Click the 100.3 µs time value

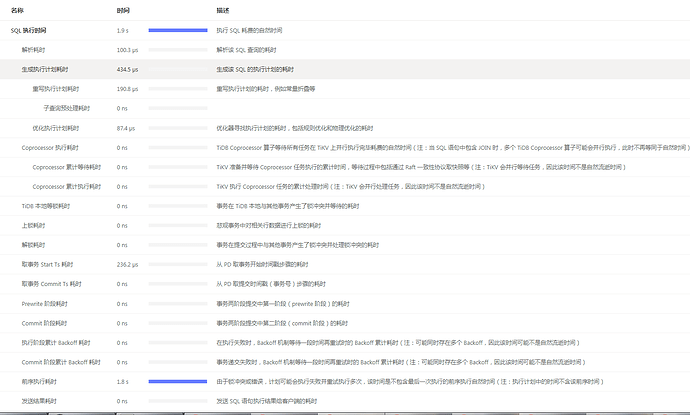point(128,50)
